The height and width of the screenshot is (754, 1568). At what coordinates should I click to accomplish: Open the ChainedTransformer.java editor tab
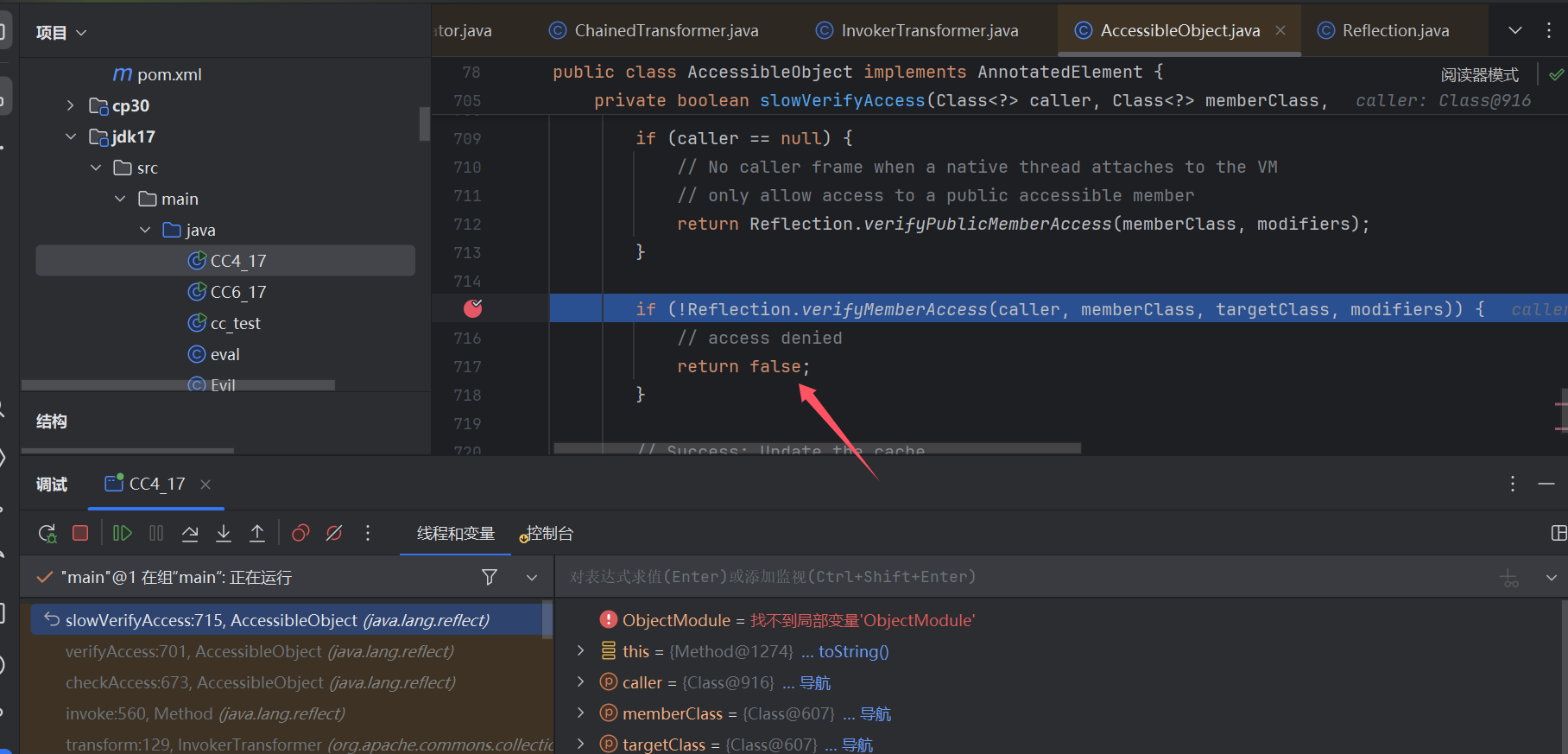pyautogui.click(x=654, y=31)
